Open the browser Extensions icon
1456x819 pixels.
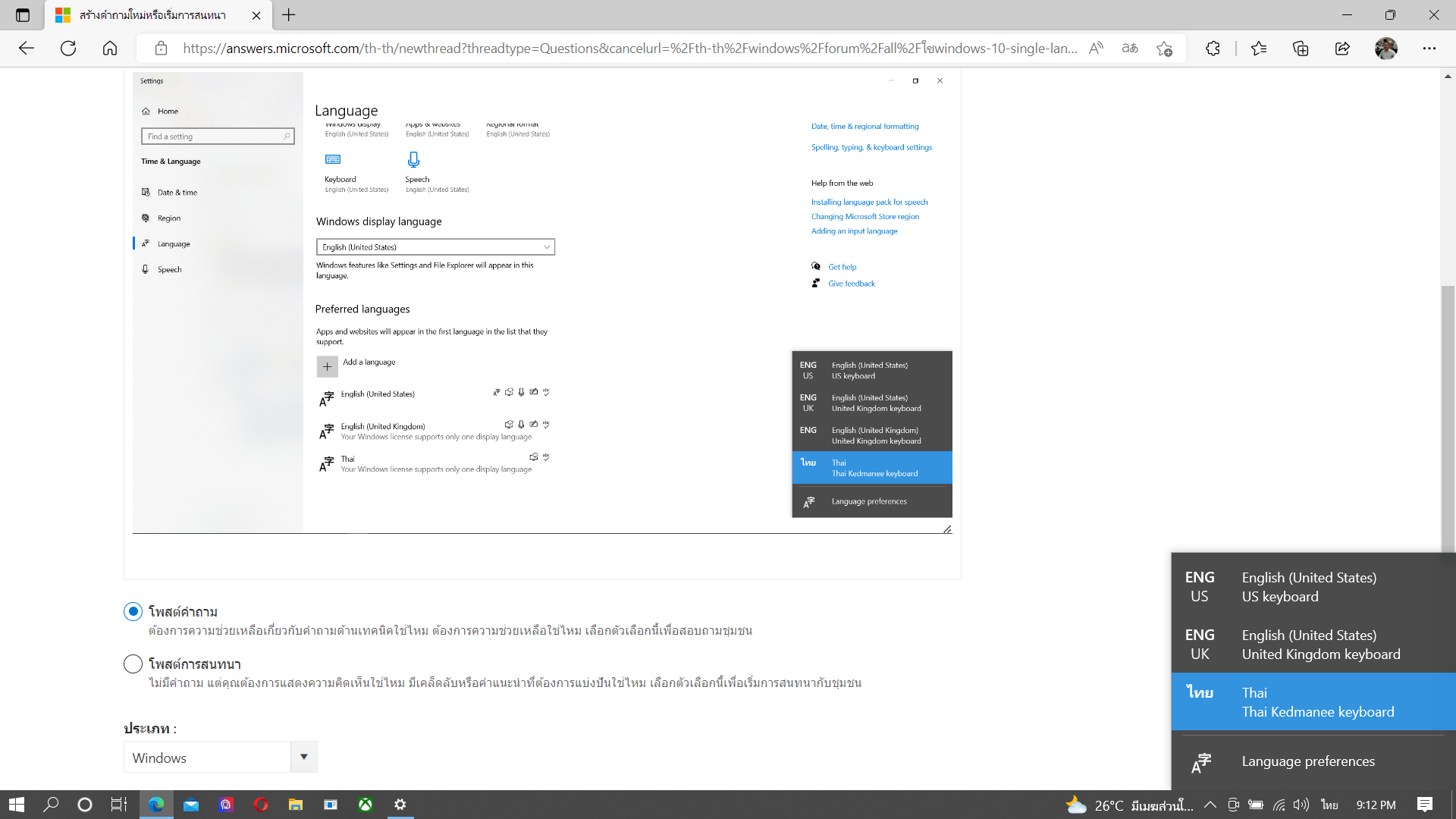point(1213,49)
